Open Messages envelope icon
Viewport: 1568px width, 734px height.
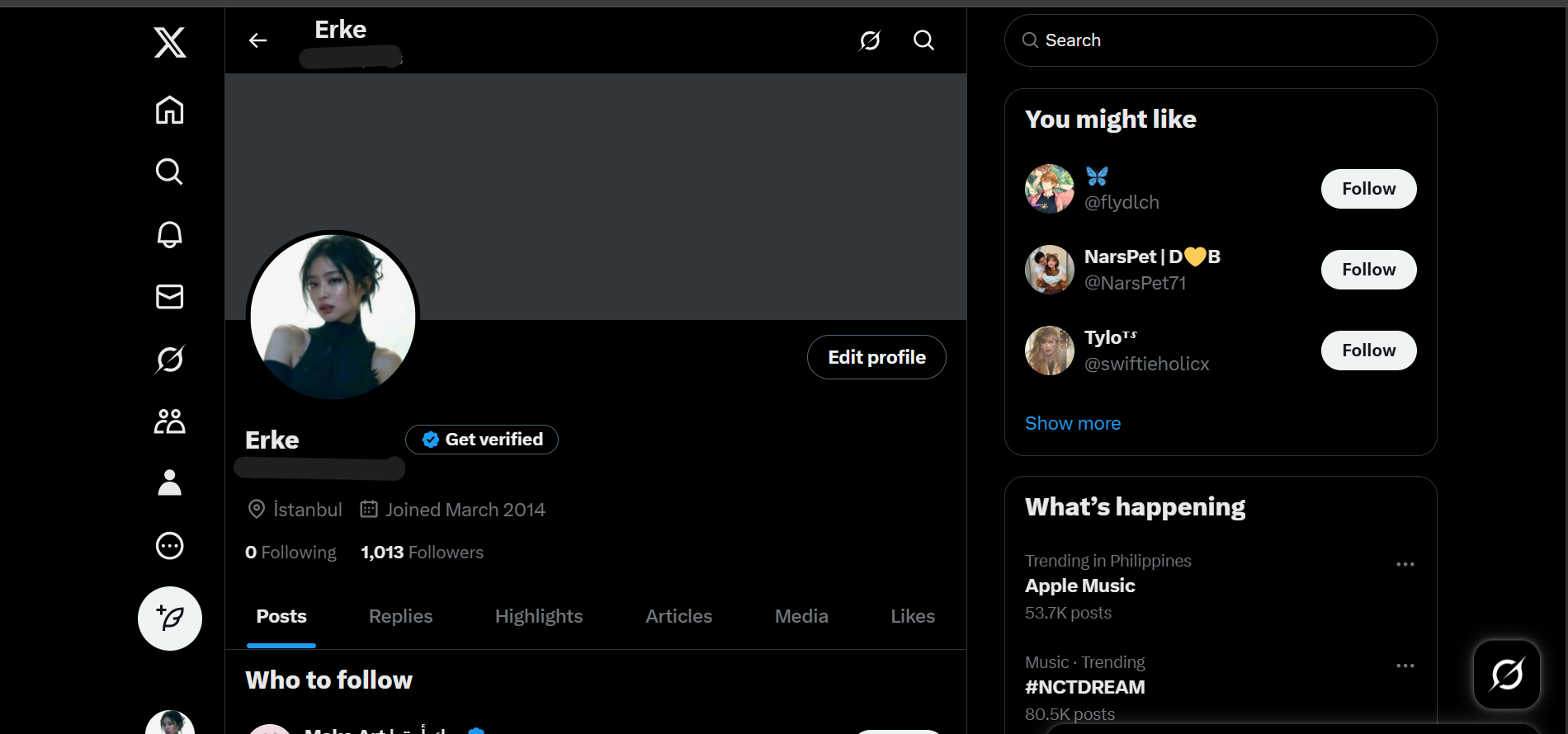(169, 296)
